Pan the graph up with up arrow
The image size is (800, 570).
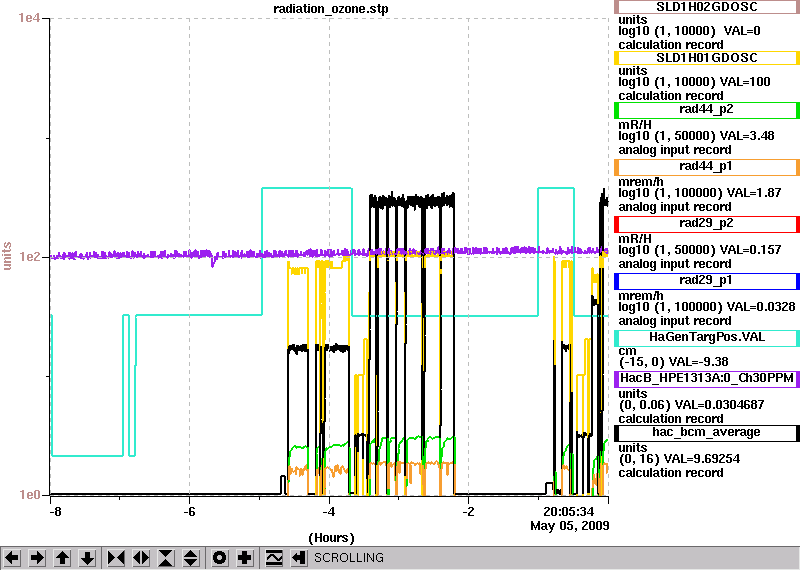click(62, 558)
